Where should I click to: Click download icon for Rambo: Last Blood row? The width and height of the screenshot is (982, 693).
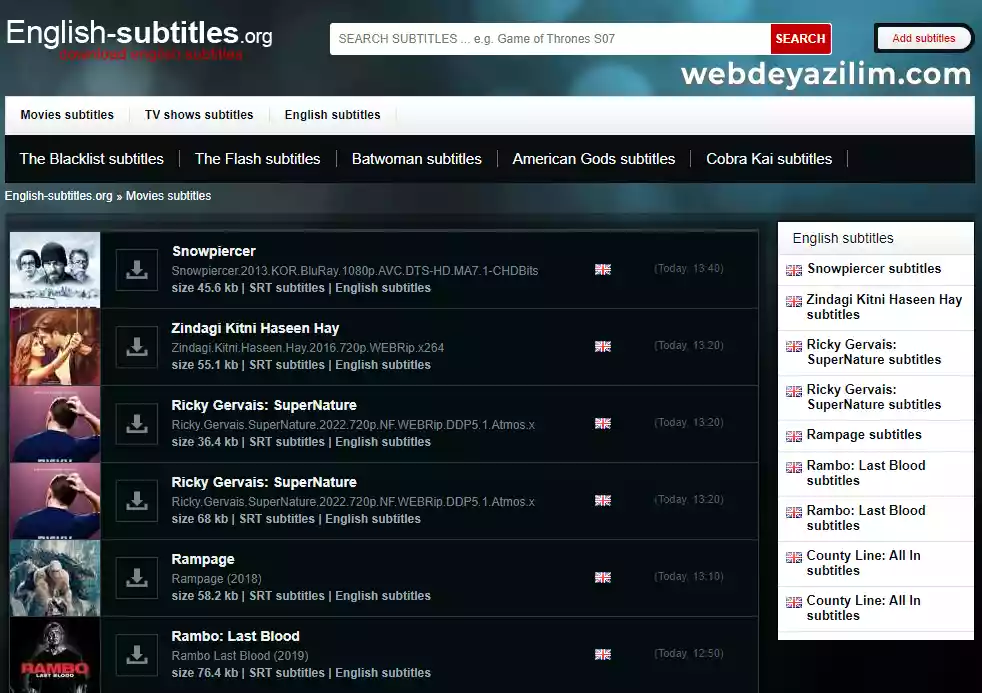(137, 655)
